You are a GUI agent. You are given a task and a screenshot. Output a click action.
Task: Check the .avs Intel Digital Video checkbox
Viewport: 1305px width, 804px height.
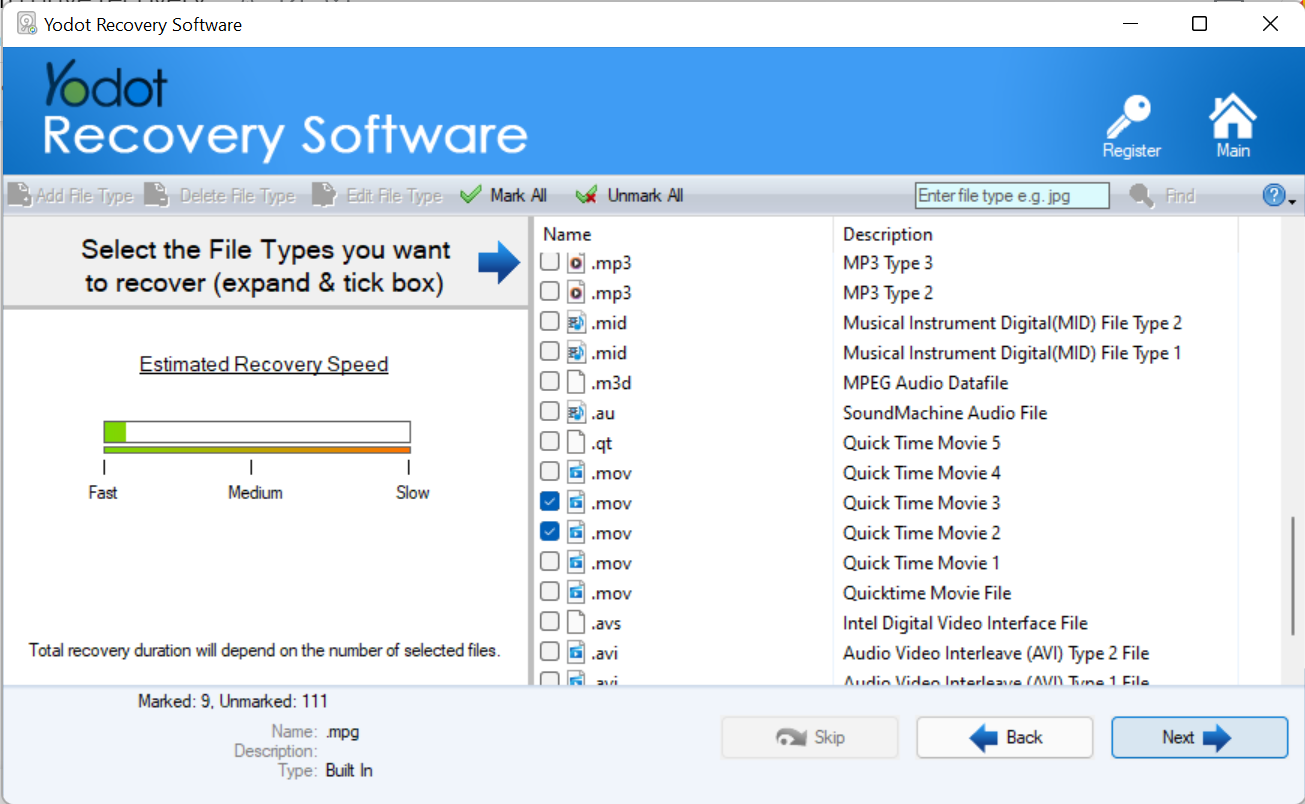[x=549, y=622]
